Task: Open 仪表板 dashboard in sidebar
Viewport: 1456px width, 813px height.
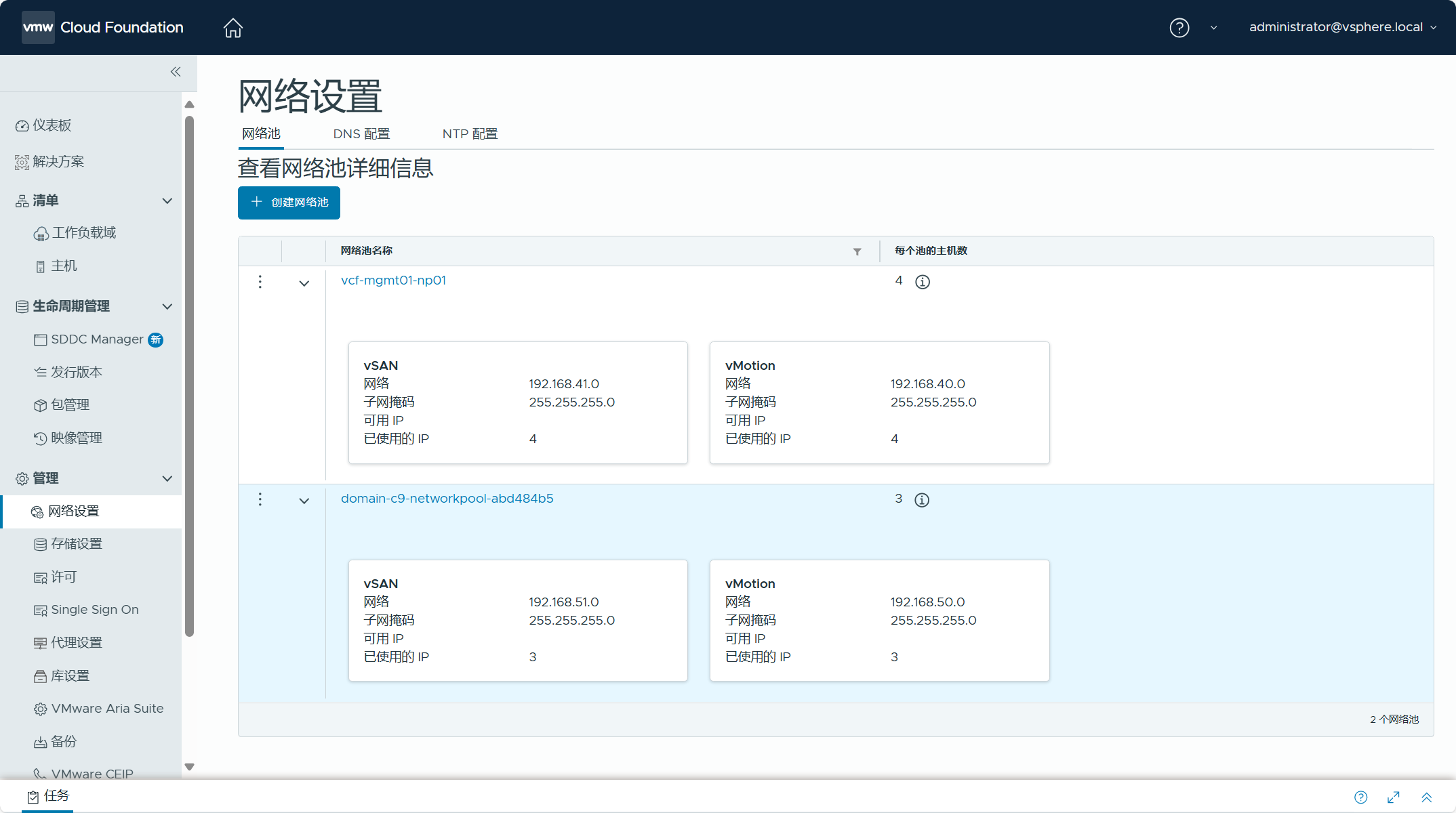Action: 43,125
